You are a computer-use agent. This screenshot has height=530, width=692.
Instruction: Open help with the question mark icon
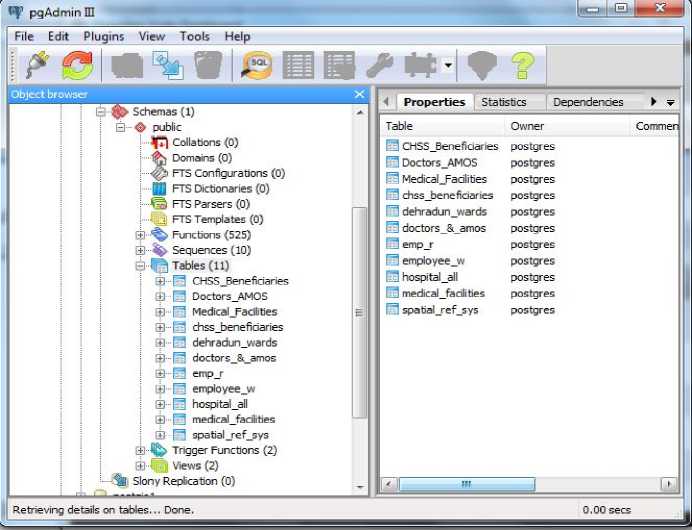pyautogui.click(x=523, y=65)
